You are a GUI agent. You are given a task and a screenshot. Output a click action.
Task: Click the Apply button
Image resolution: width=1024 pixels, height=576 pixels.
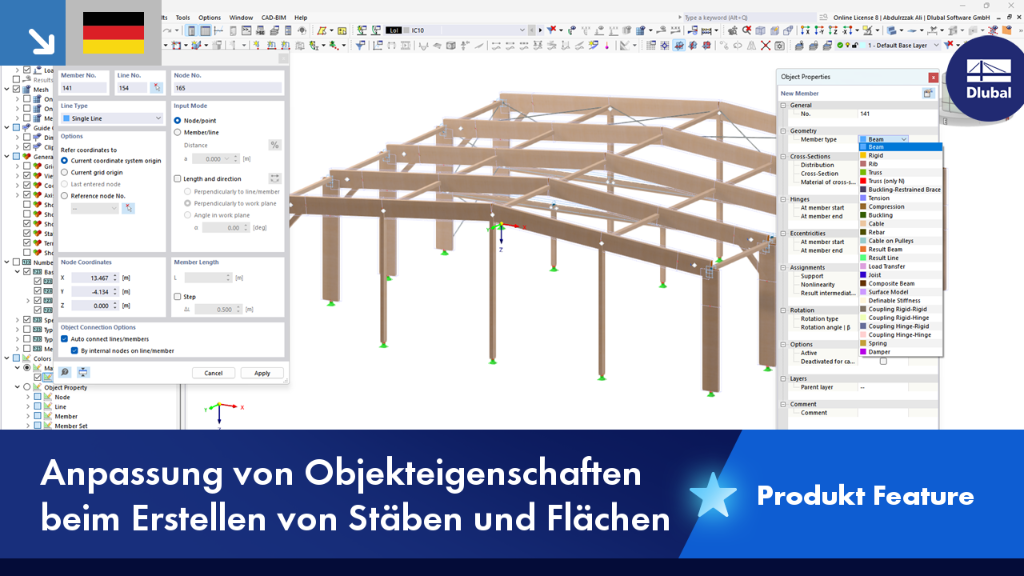[x=262, y=373]
